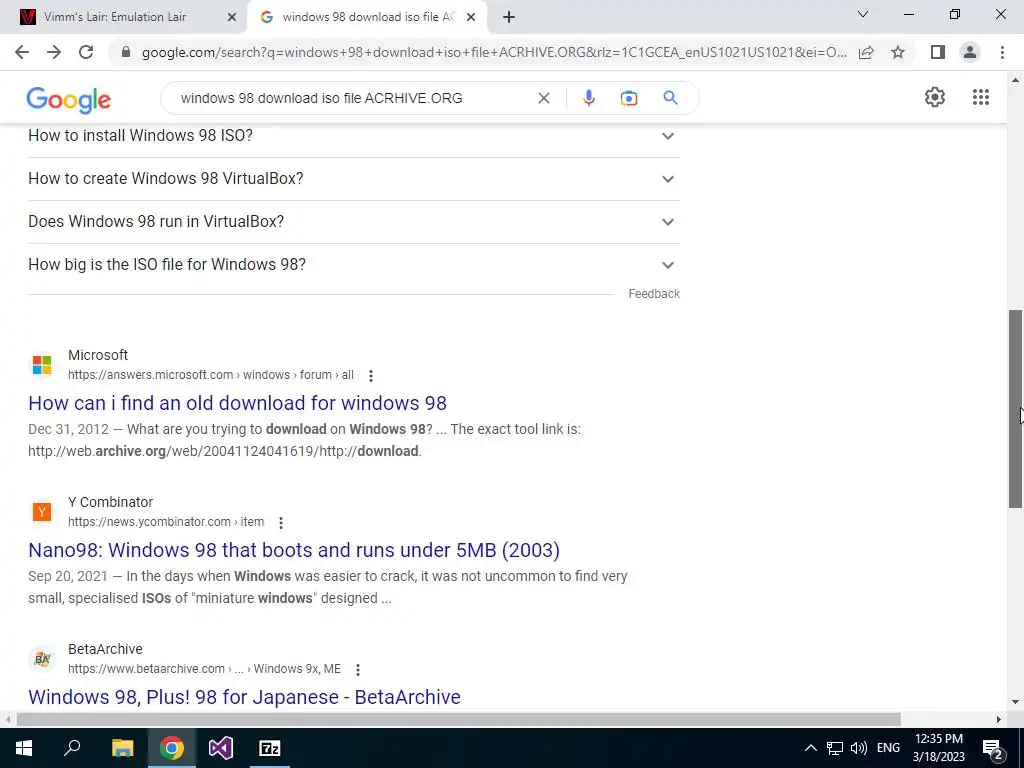Open Nano98 Windows 98 result link
The image size is (1024, 768).
pyautogui.click(x=294, y=550)
